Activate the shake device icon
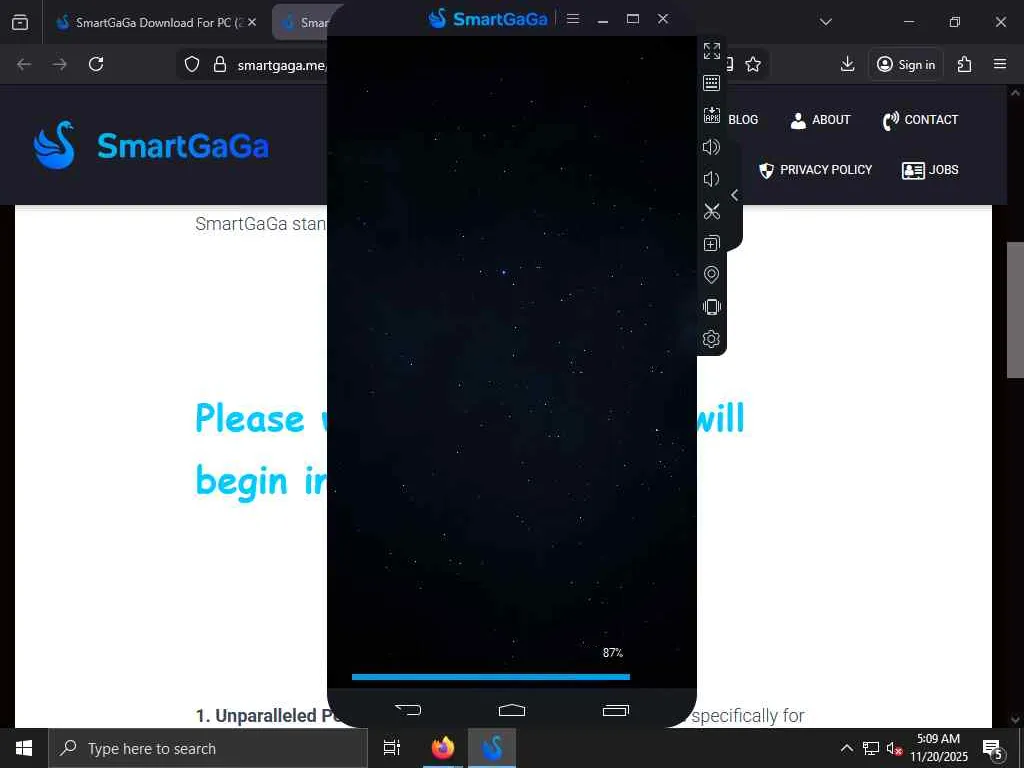This screenshot has width=1024, height=768. click(x=711, y=307)
